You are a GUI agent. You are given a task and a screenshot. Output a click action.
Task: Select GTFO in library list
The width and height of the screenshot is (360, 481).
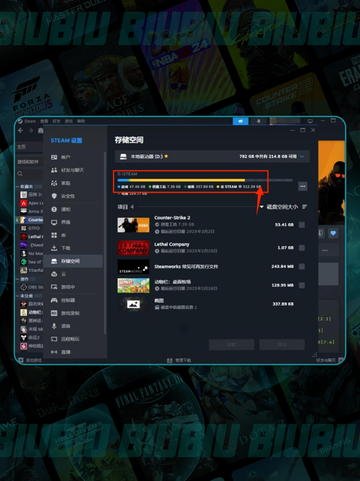point(30,228)
